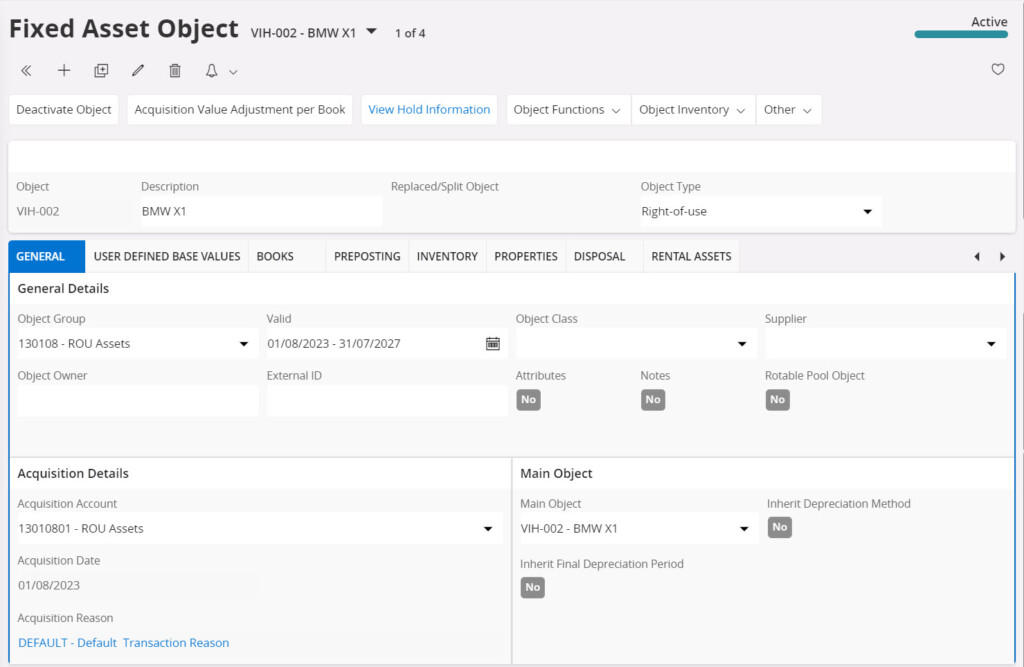Expand the Acquisition Account dropdown

pyautogui.click(x=488, y=529)
